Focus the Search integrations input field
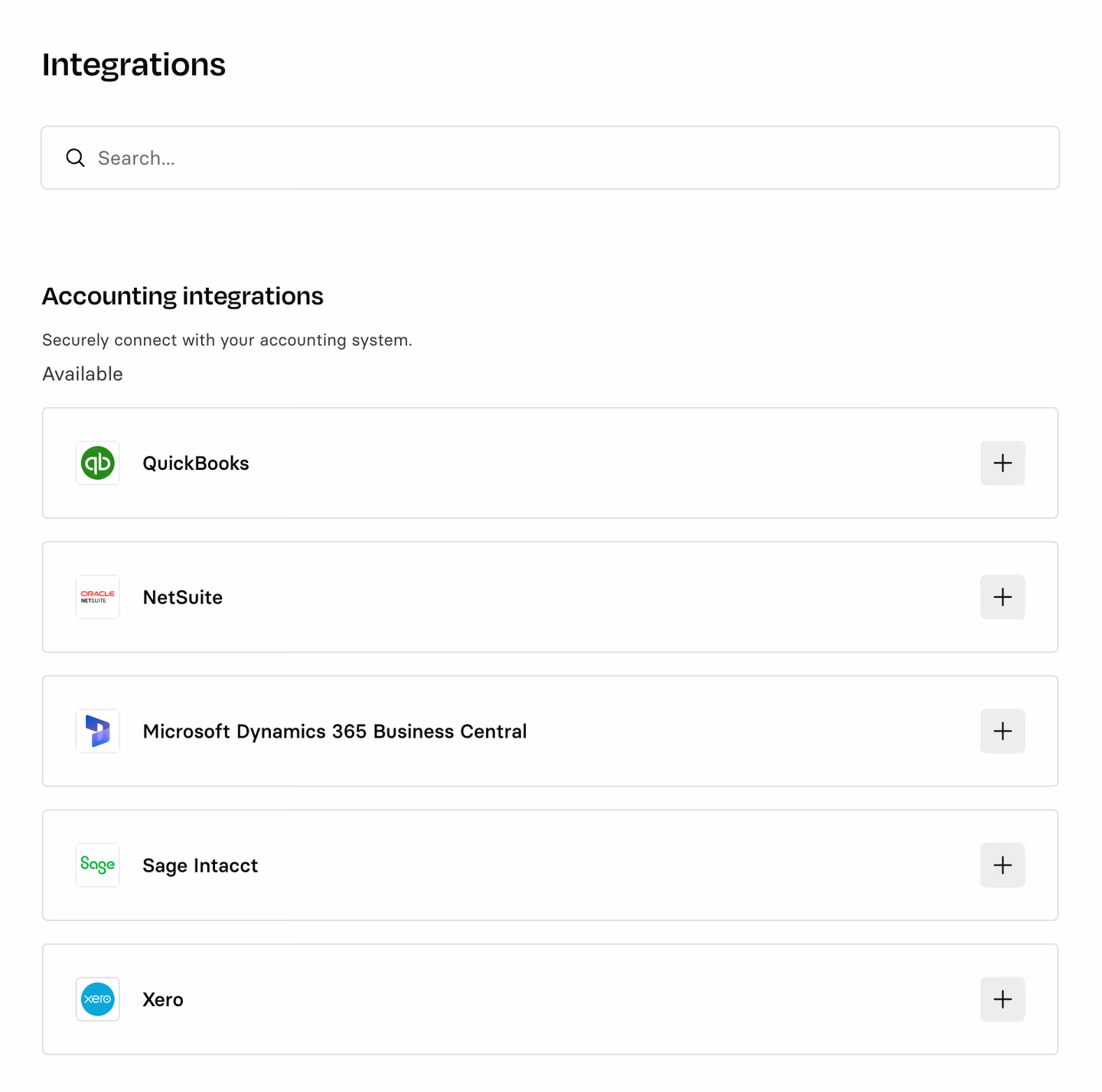1102x1092 pixels. [550, 158]
